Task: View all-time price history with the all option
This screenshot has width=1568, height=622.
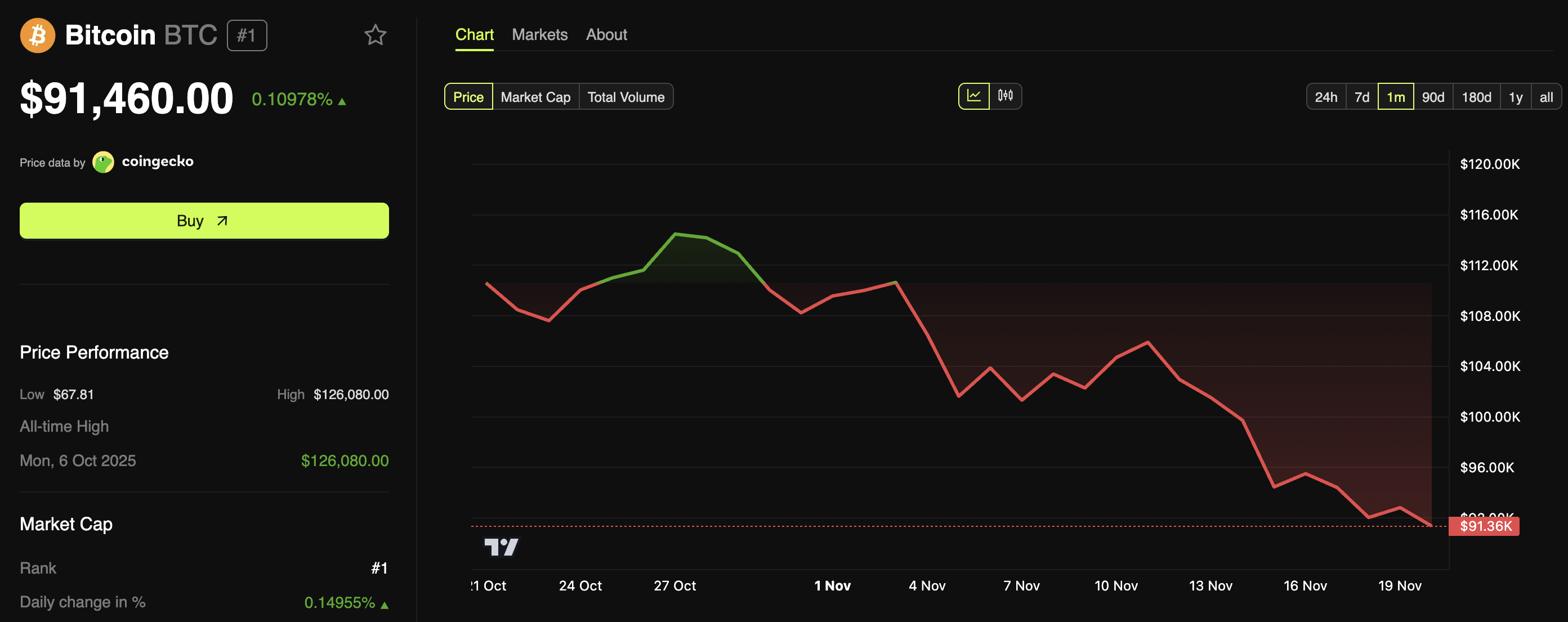Action: pos(1546,96)
